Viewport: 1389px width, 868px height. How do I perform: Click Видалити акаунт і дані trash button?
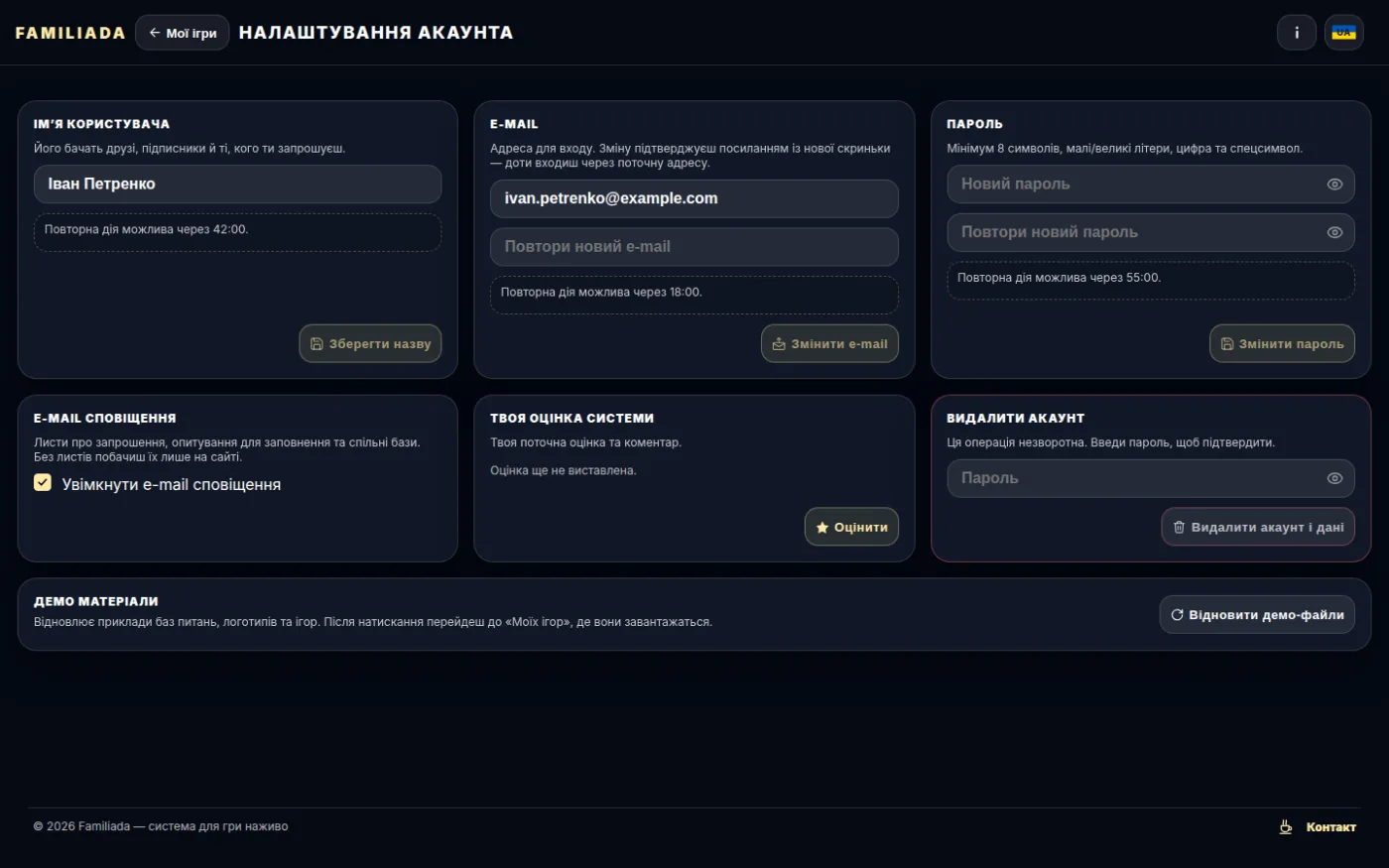1258,527
